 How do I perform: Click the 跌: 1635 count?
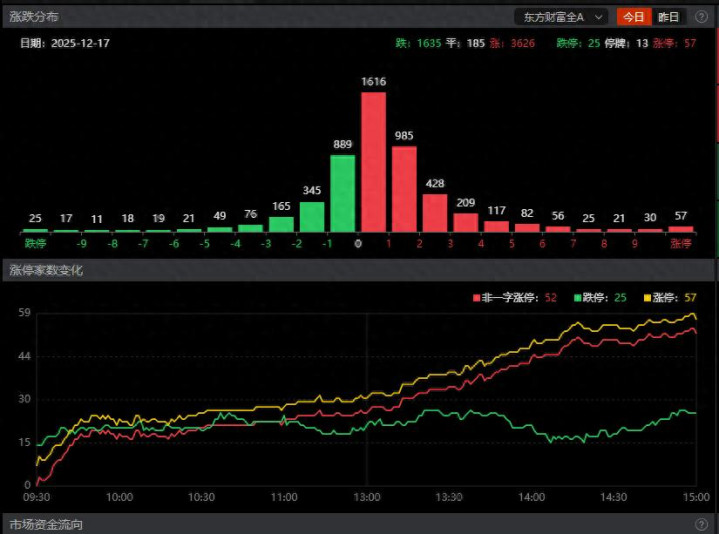pos(418,43)
